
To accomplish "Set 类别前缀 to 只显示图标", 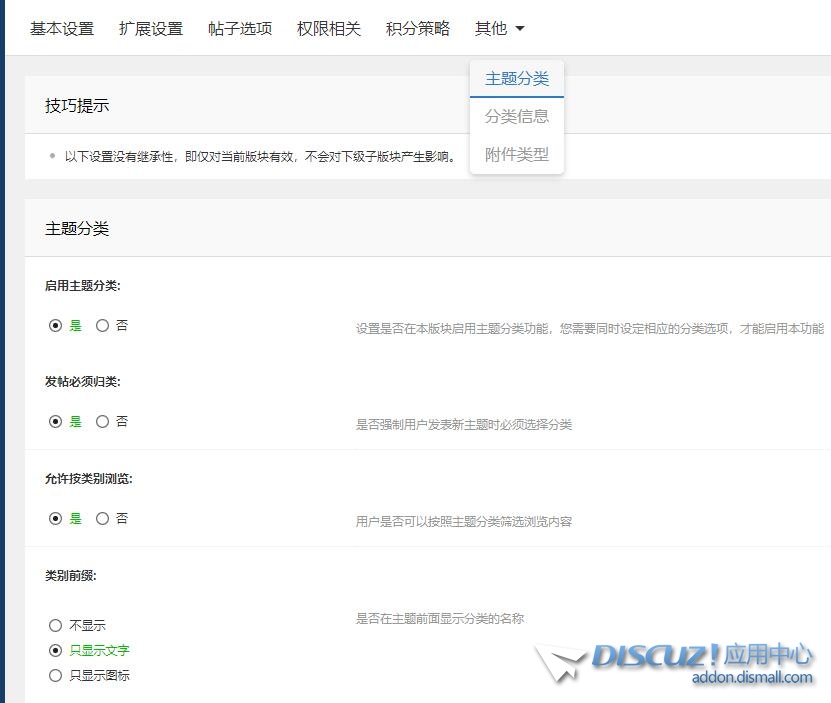I will 56,676.
